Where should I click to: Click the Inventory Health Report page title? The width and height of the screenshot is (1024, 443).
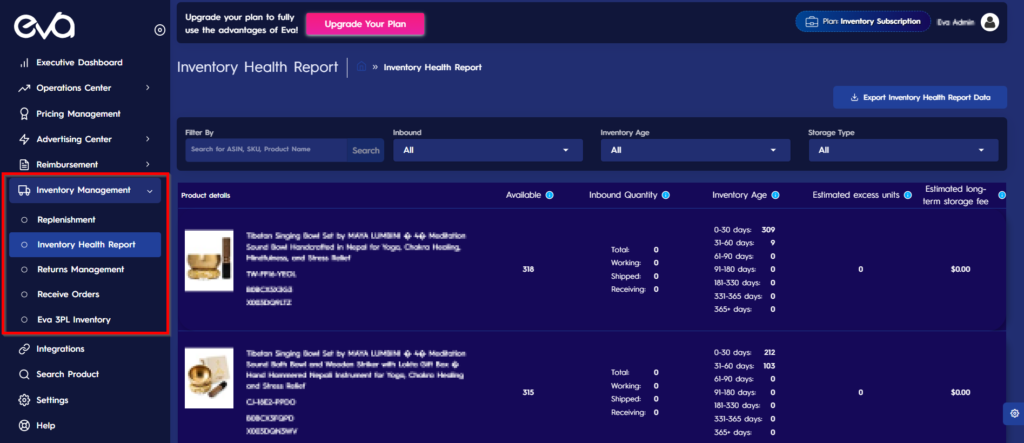[x=258, y=67]
